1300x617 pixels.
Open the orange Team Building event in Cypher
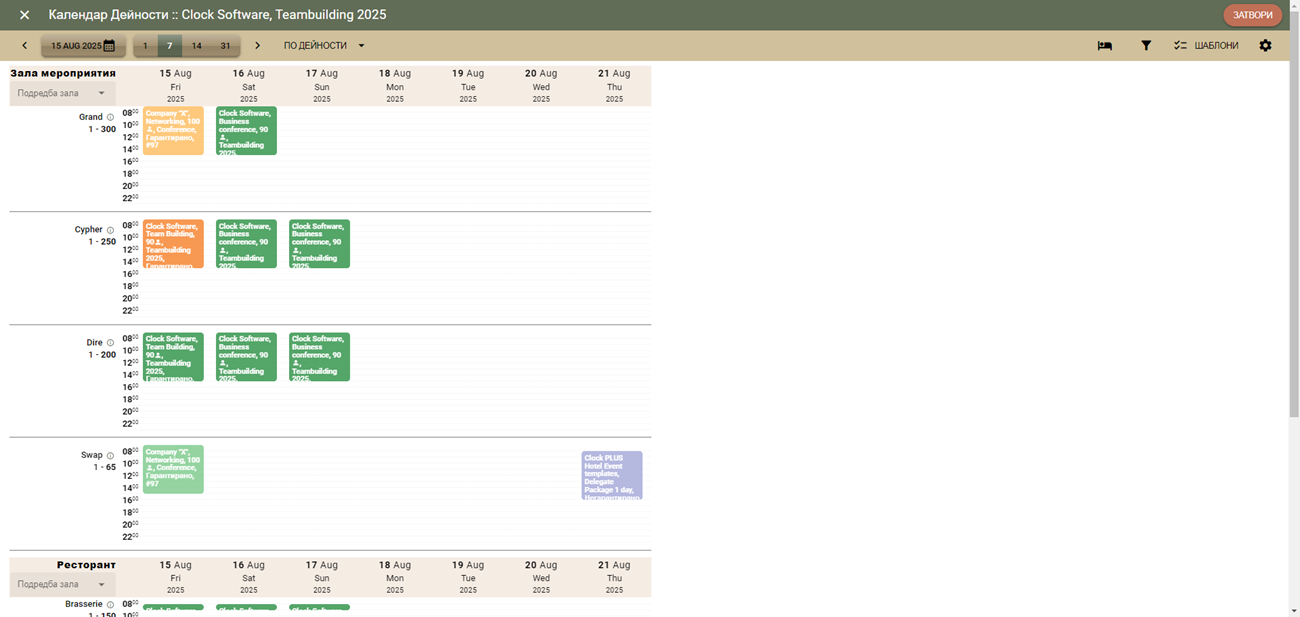click(173, 244)
